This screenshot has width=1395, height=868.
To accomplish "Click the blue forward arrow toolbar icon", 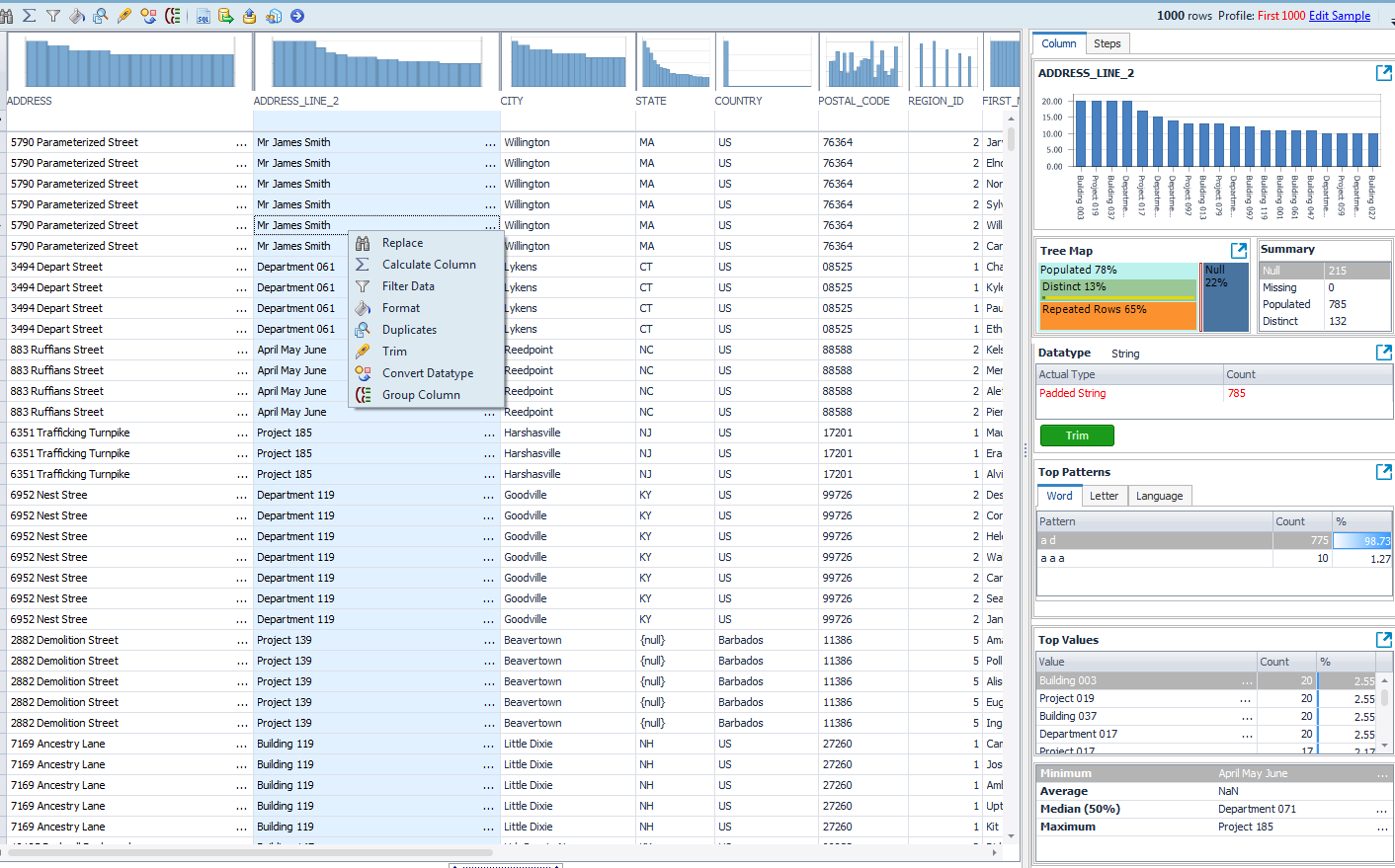I will click(297, 15).
